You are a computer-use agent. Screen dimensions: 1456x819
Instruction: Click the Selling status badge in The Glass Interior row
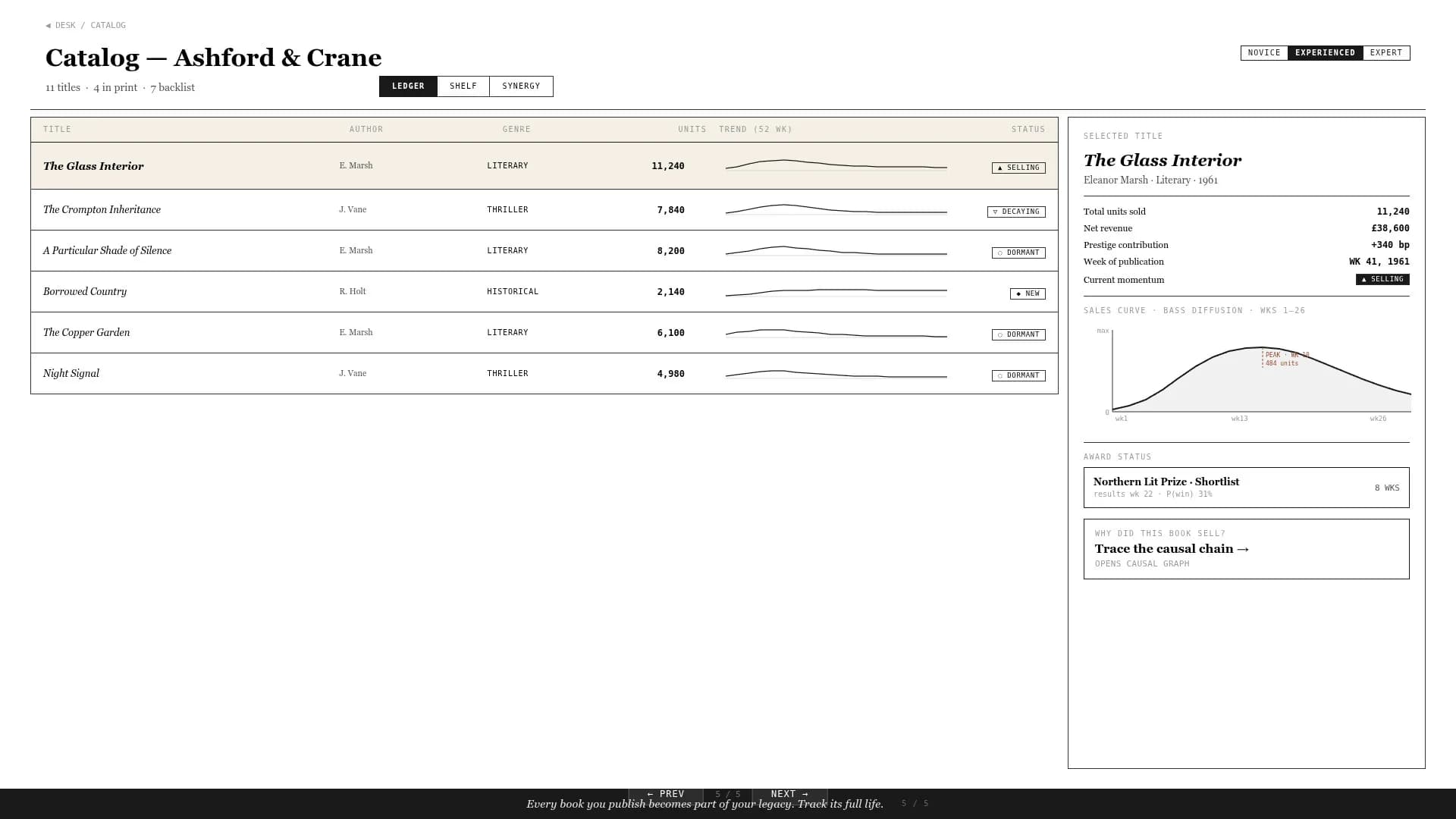[1018, 168]
